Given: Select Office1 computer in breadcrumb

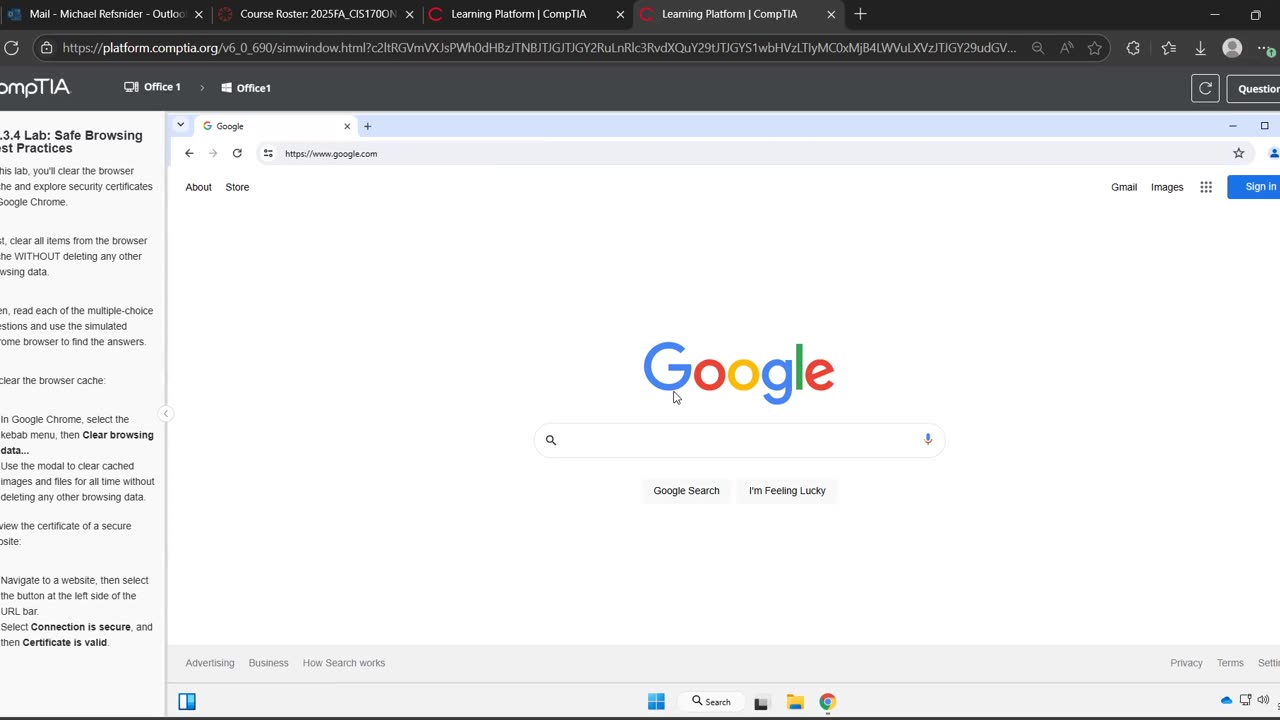Looking at the screenshot, I should pos(246,88).
